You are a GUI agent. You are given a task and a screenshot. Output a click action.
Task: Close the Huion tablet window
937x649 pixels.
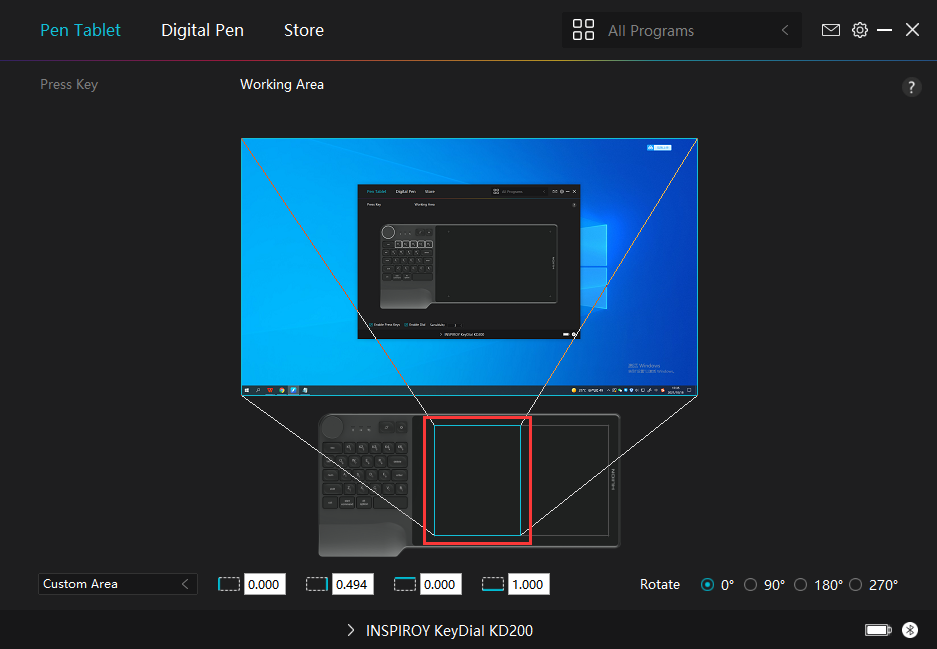(x=912, y=30)
